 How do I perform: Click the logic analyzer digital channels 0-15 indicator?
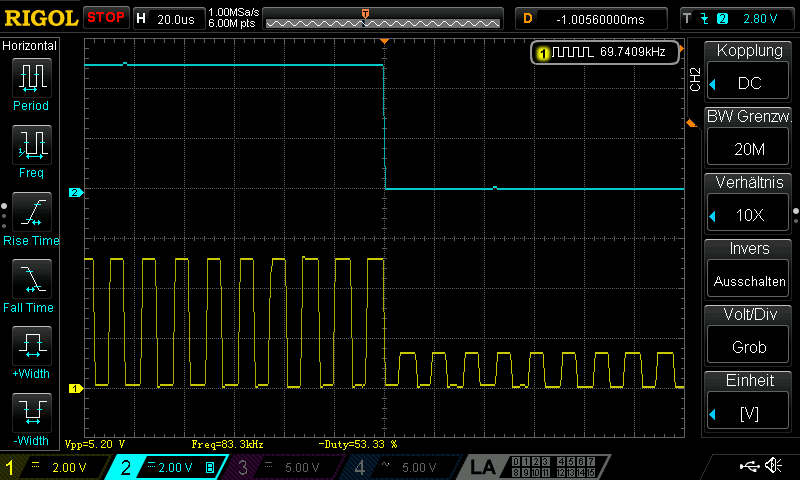click(x=554, y=467)
